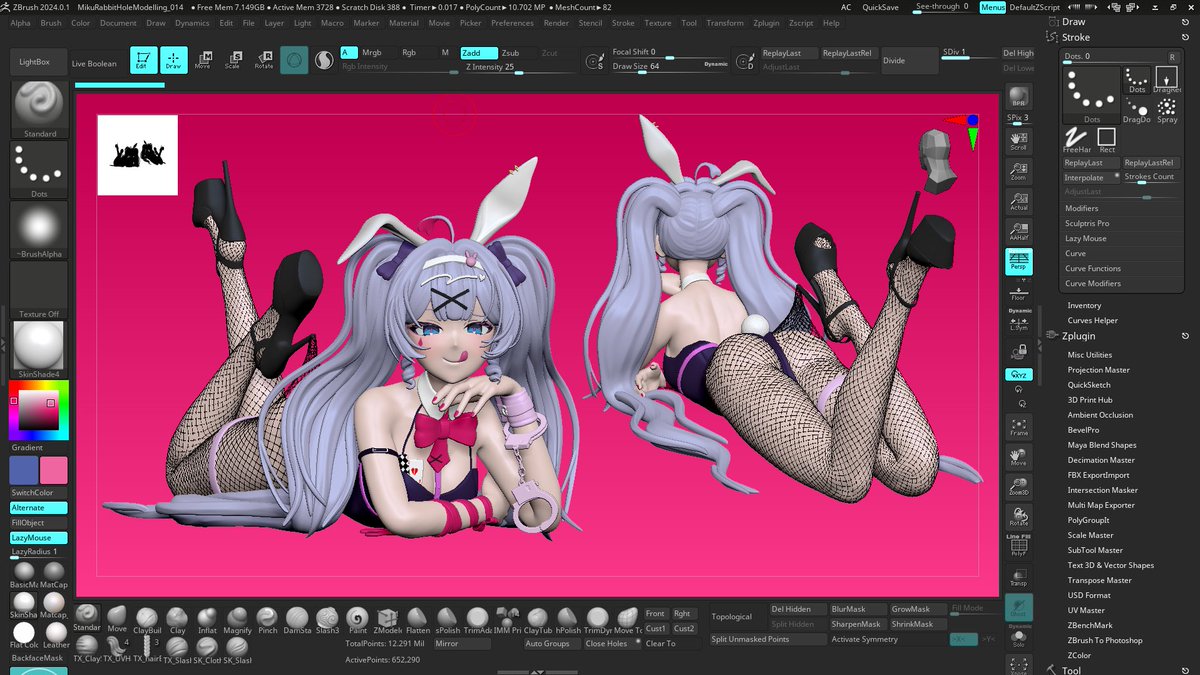
Task: Click the AAHalf view icon
Action: 1019,232
